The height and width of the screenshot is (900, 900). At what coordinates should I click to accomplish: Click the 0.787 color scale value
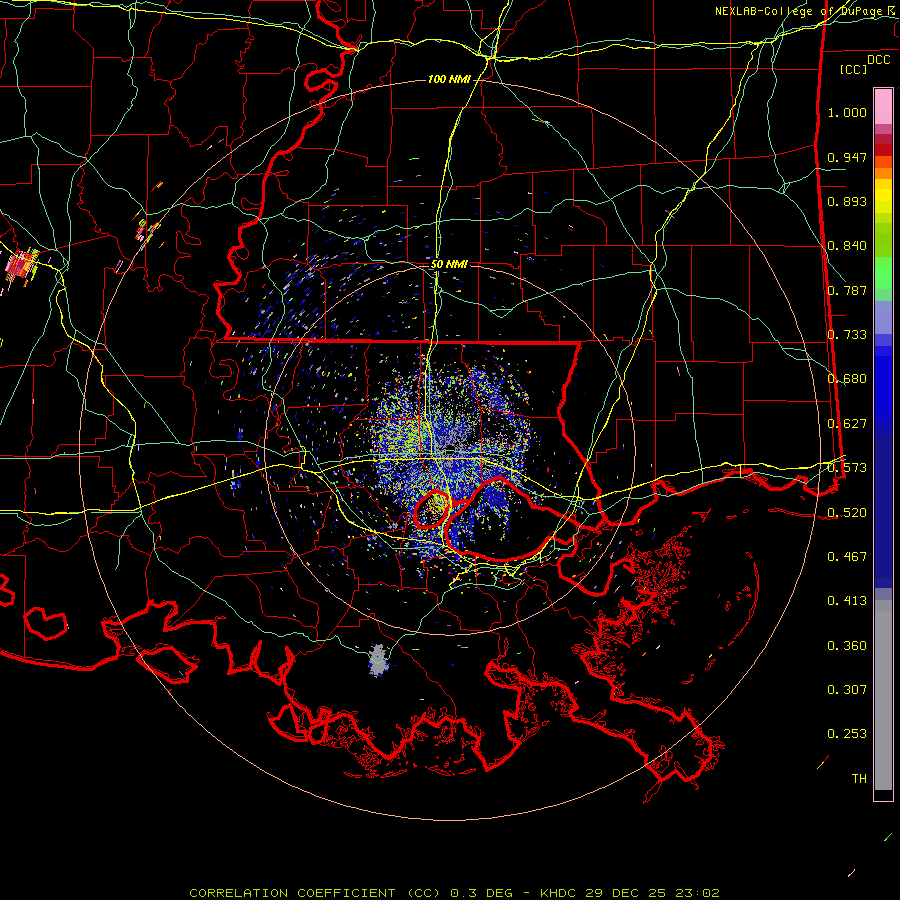(847, 290)
